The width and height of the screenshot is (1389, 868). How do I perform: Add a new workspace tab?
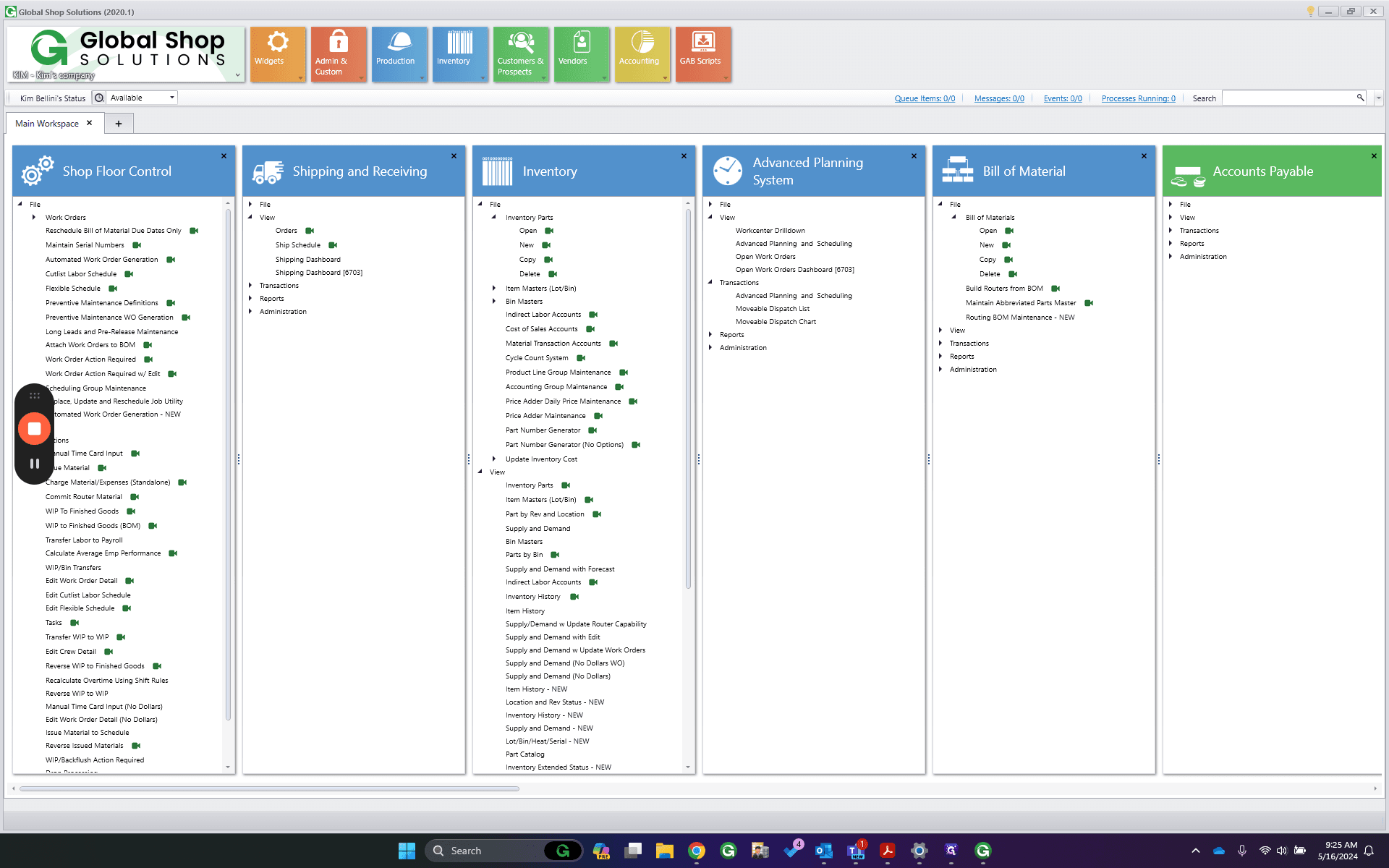click(119, 124)
